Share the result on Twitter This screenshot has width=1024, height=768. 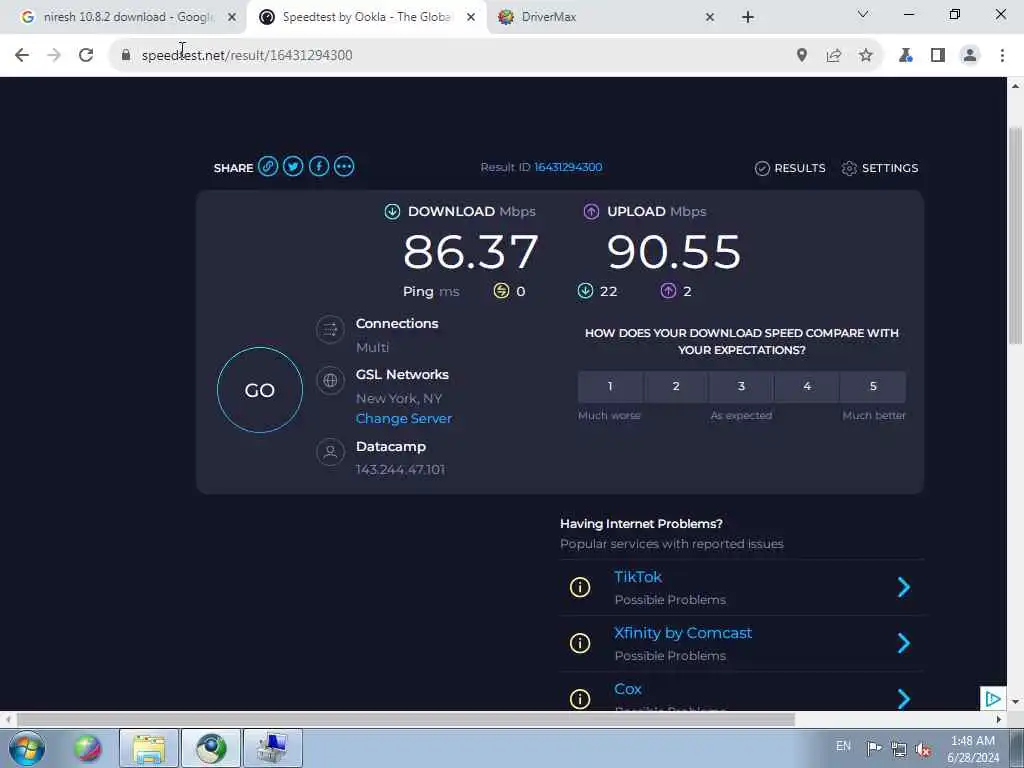[293, 167]
